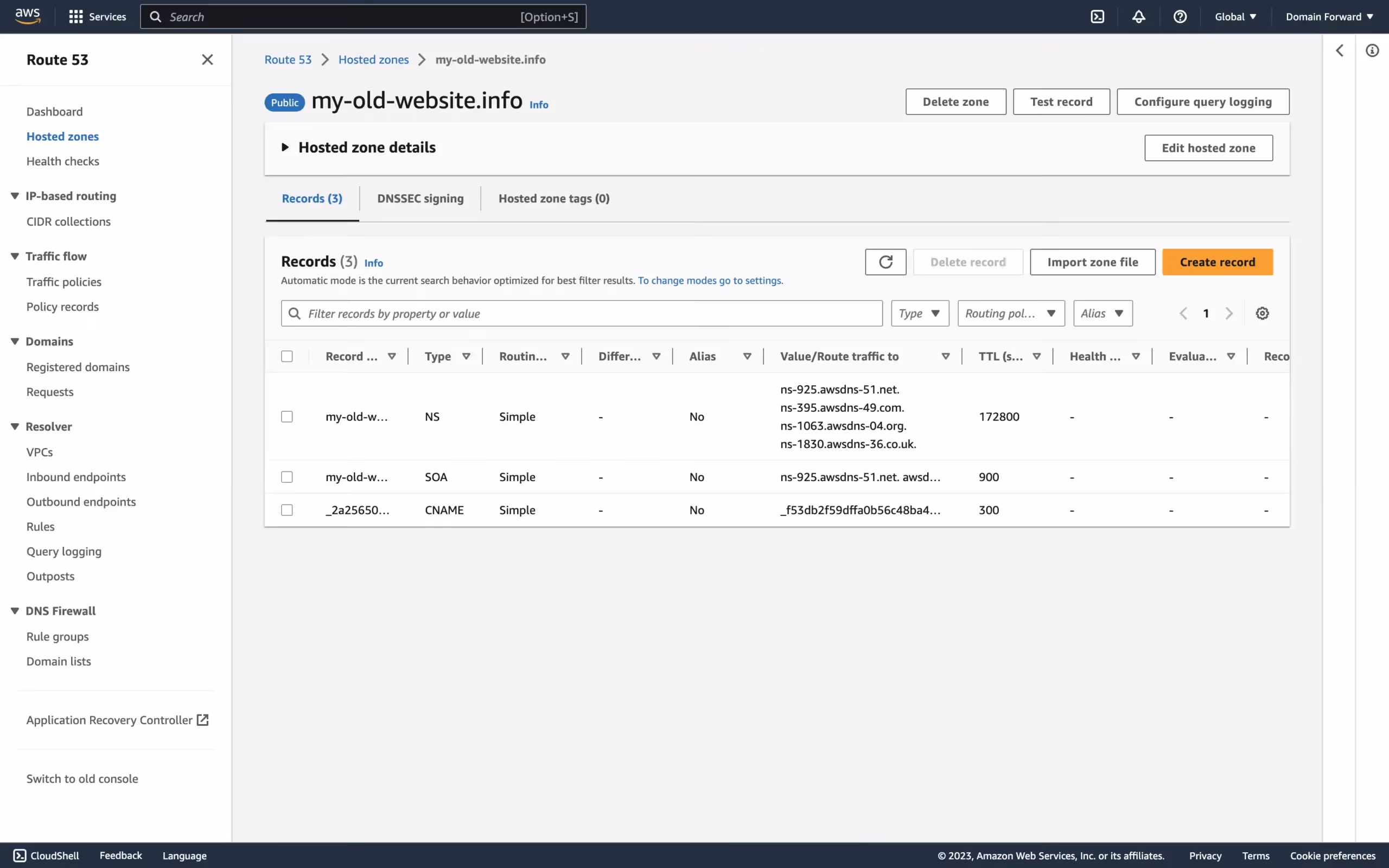
Task: Select the checkbox for the NS record
Action: (x=286, y=416)
